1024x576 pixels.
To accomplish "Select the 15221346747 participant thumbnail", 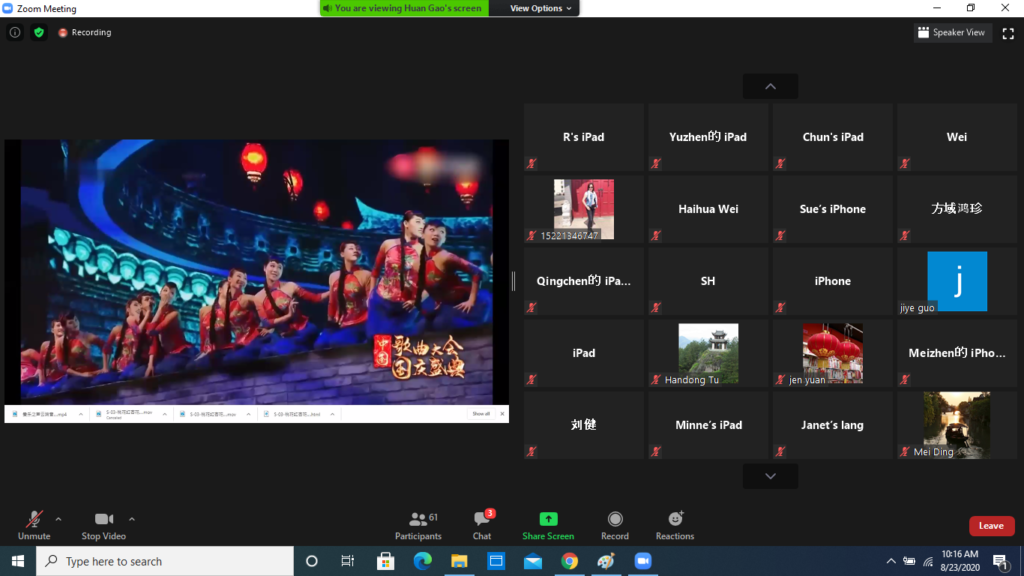I will (584, 209).
